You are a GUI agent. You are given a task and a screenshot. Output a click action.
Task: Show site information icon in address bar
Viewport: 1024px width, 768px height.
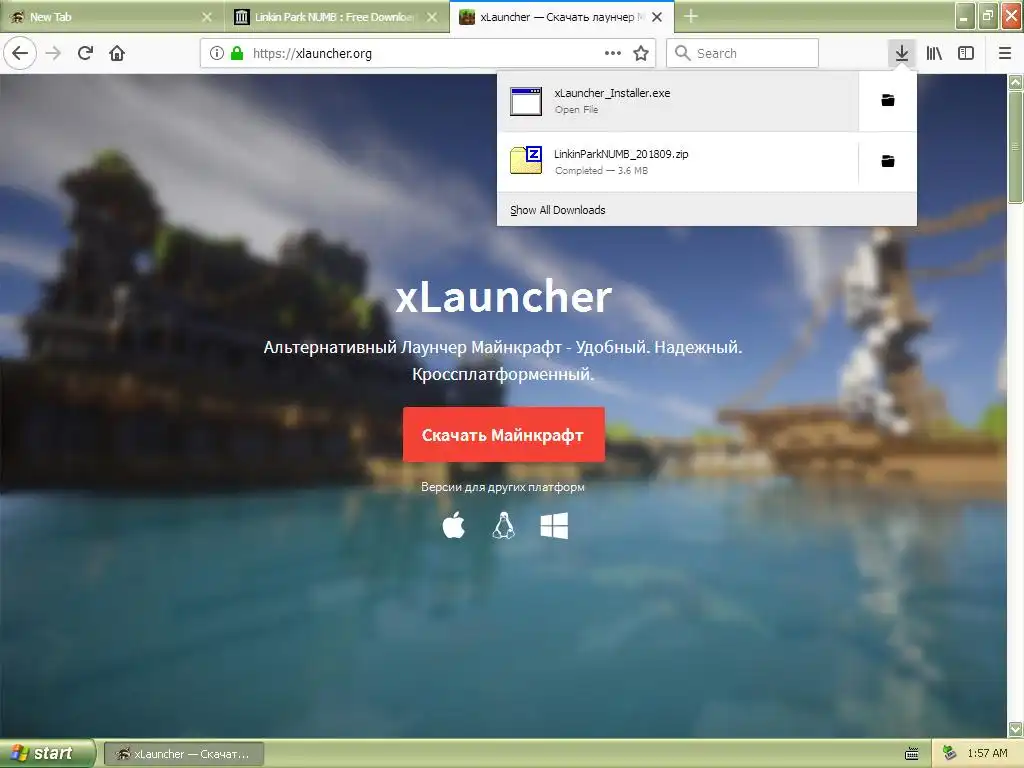point(217,53)
